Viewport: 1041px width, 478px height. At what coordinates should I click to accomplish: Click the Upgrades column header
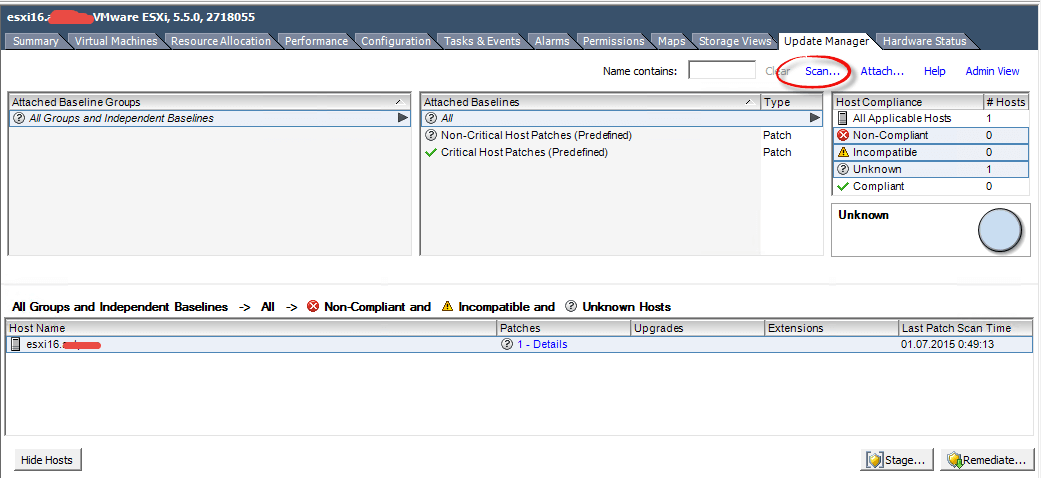tap(697, 328)
